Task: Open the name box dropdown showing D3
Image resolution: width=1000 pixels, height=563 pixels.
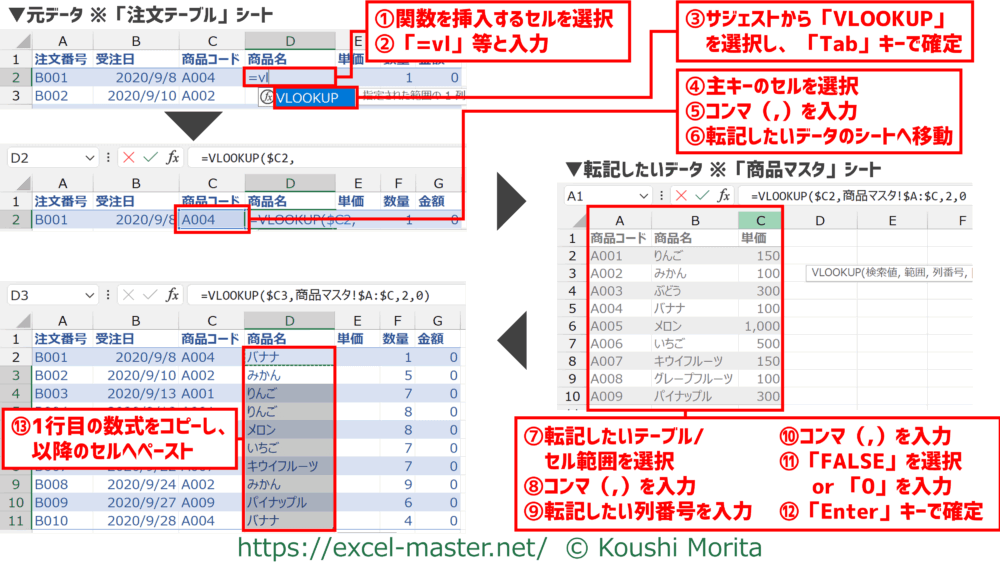Action: pyautogui.click(x=91, y=295)
